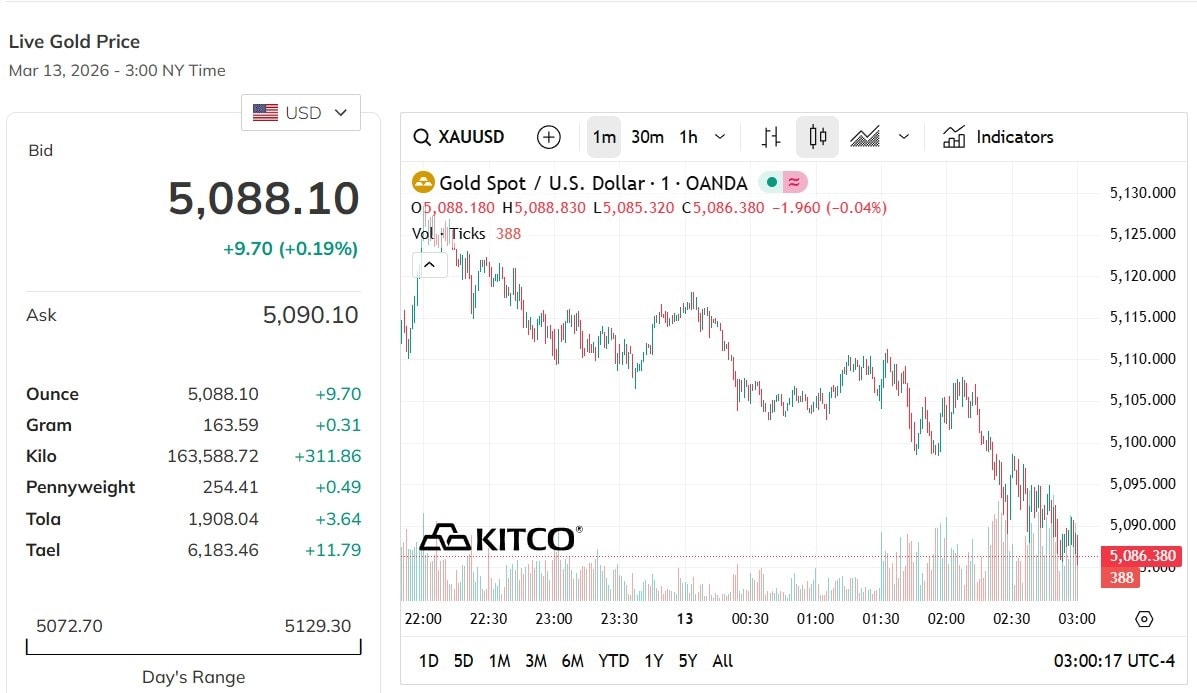Select the 5D date range
This screenshot has height=693, width=1197.
[x=463, y=661]
